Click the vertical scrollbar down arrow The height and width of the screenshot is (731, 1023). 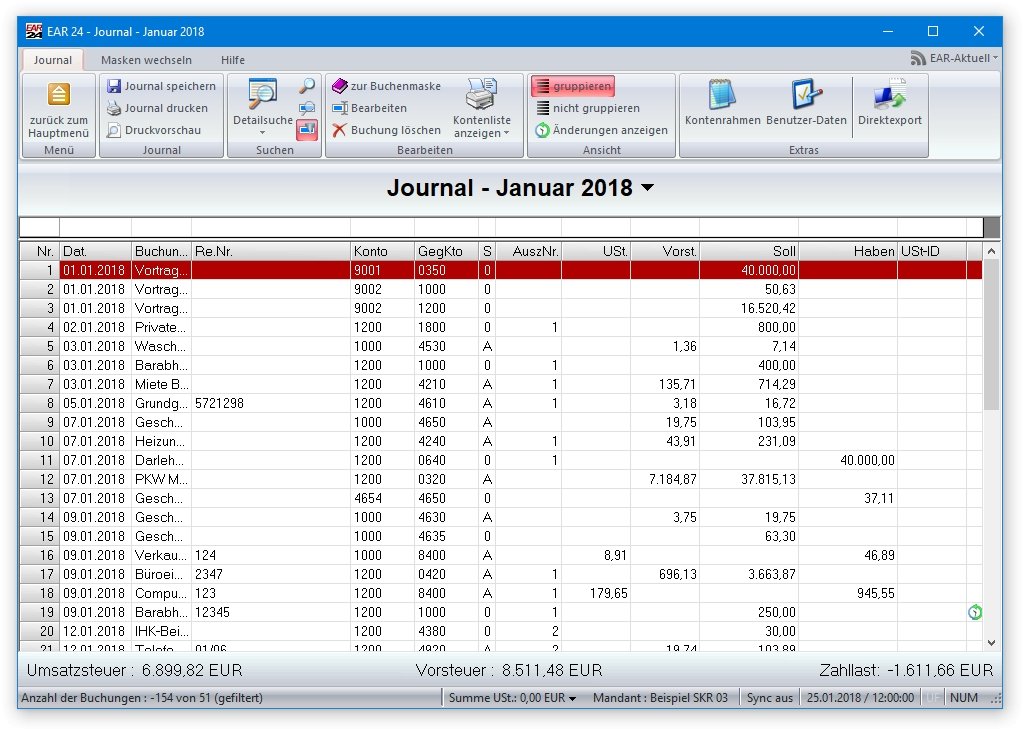click(x=991, y=643)
